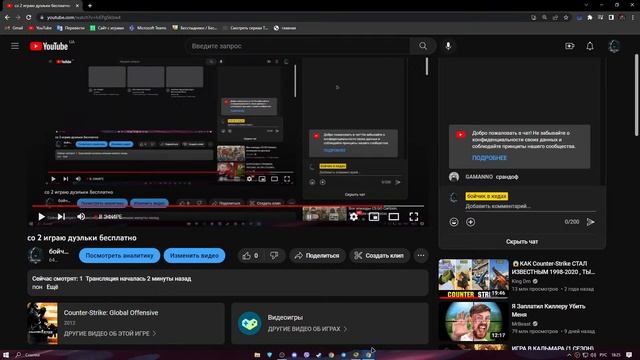Open share page icon in address bar
Screen dimensions: 640x360
555,18
